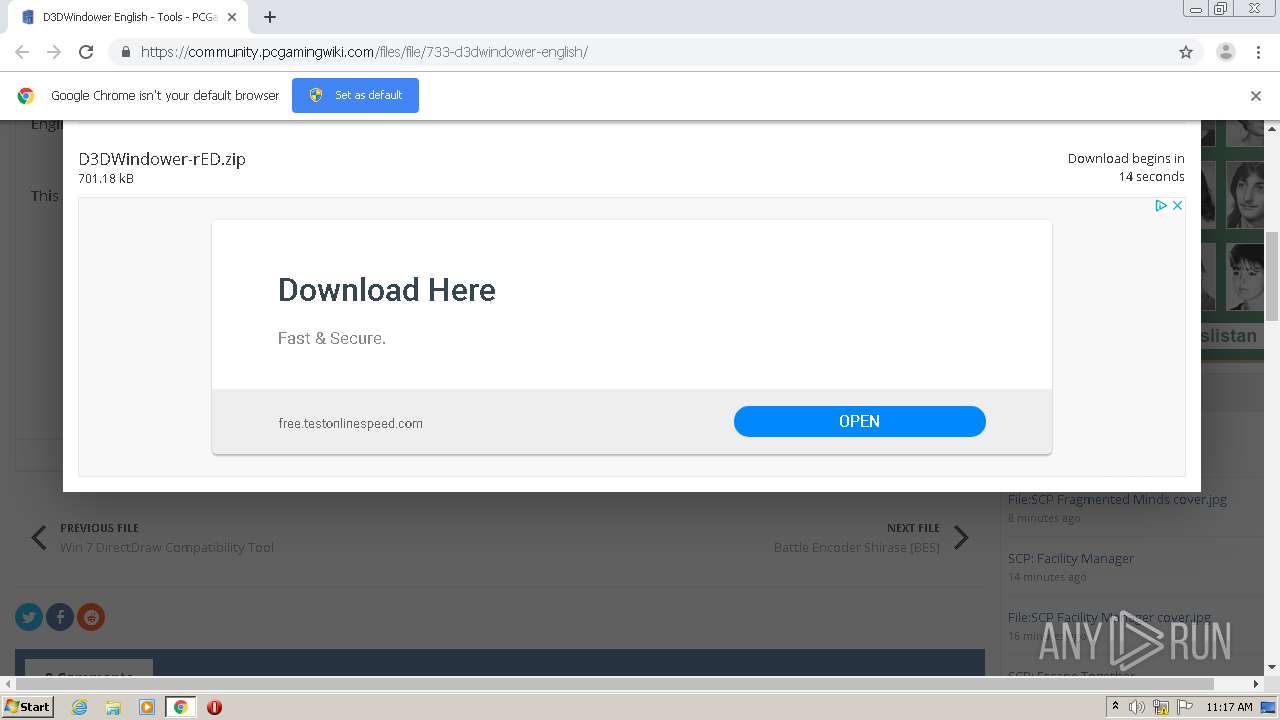This screenshot has height=720, width=1280.
Task: Click the browser forward arrow
Action: [x=54, y=52]
